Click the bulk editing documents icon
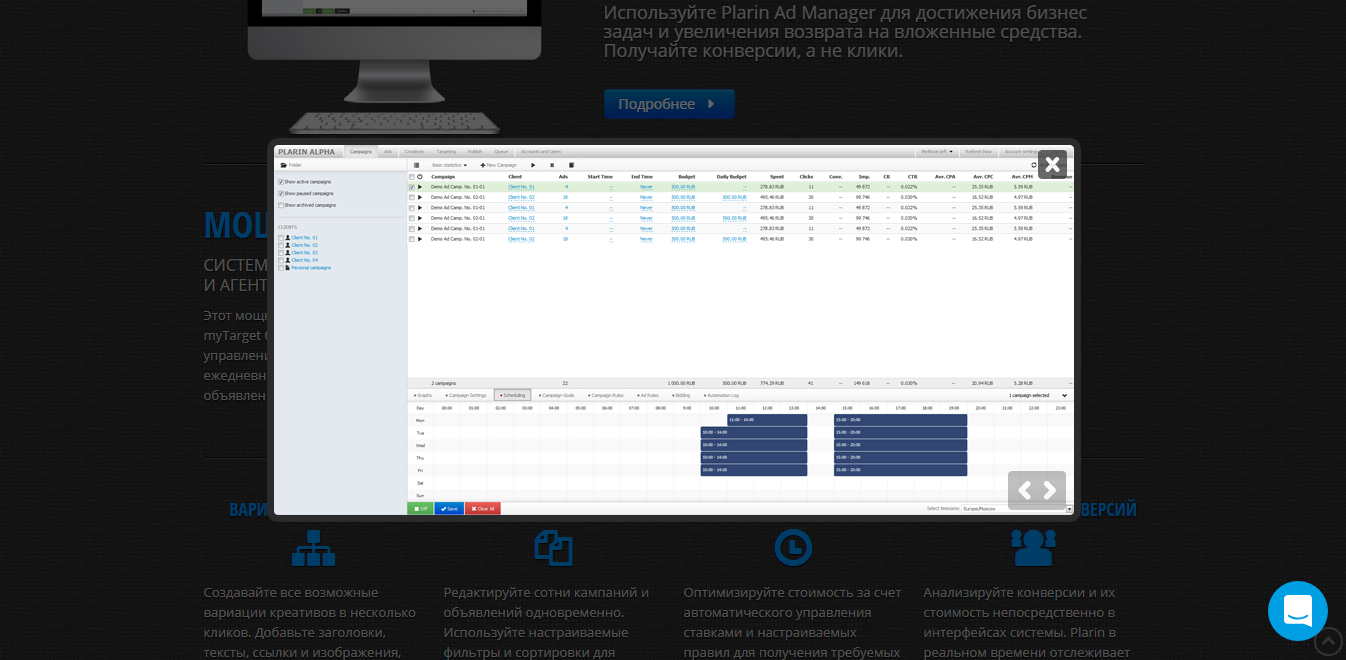 click(553, 548)
